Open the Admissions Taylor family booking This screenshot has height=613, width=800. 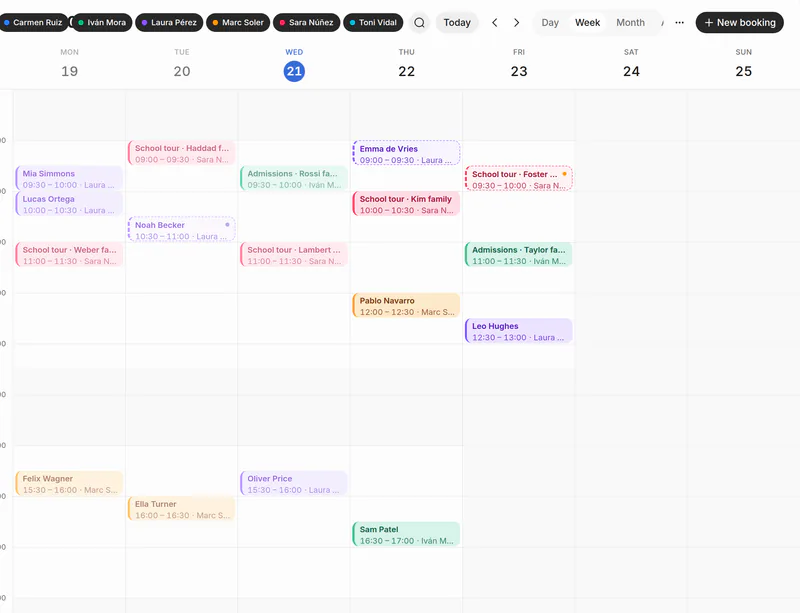[519, 255]
